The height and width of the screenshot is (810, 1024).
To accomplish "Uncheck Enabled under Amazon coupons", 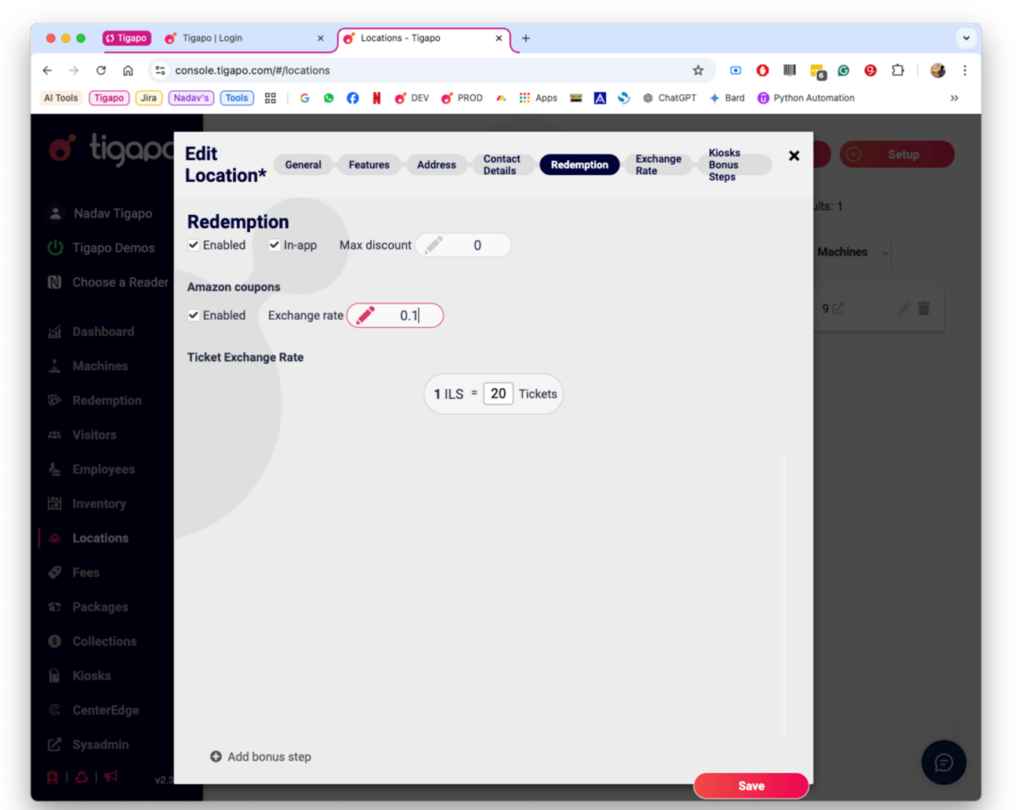I will (193, 315).
